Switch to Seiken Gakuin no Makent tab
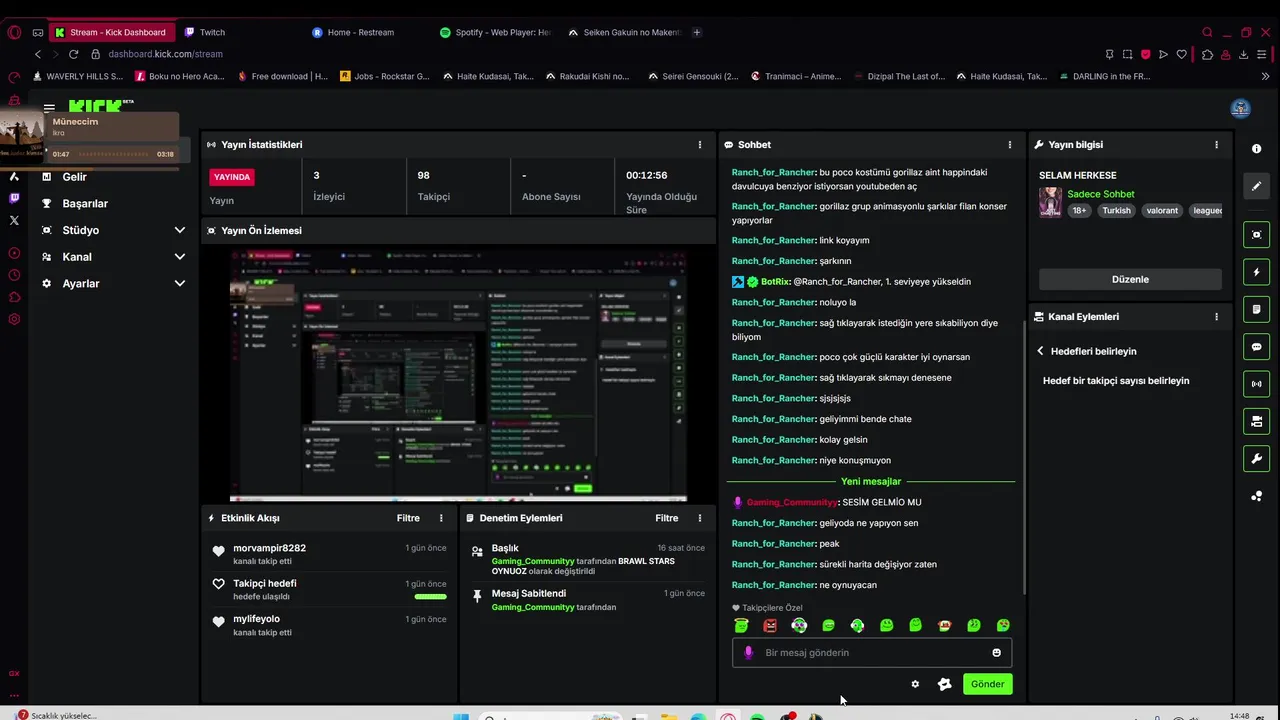Viewport: 1280px width, 720px height. 623,32
